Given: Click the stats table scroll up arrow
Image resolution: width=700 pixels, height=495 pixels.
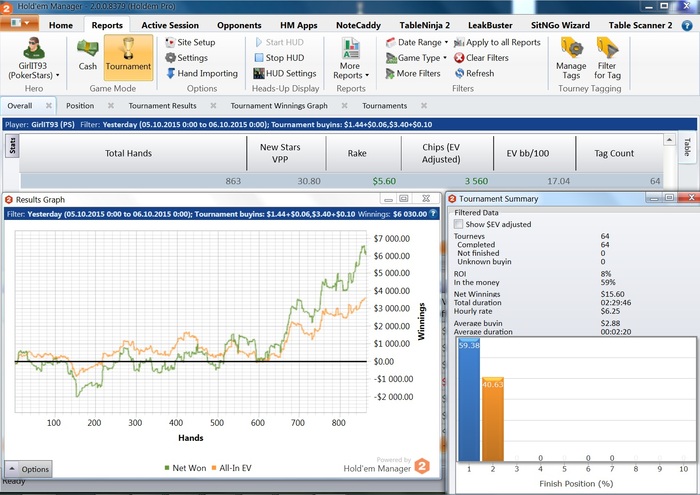Looking at the screenshot, I should point(669,140).
